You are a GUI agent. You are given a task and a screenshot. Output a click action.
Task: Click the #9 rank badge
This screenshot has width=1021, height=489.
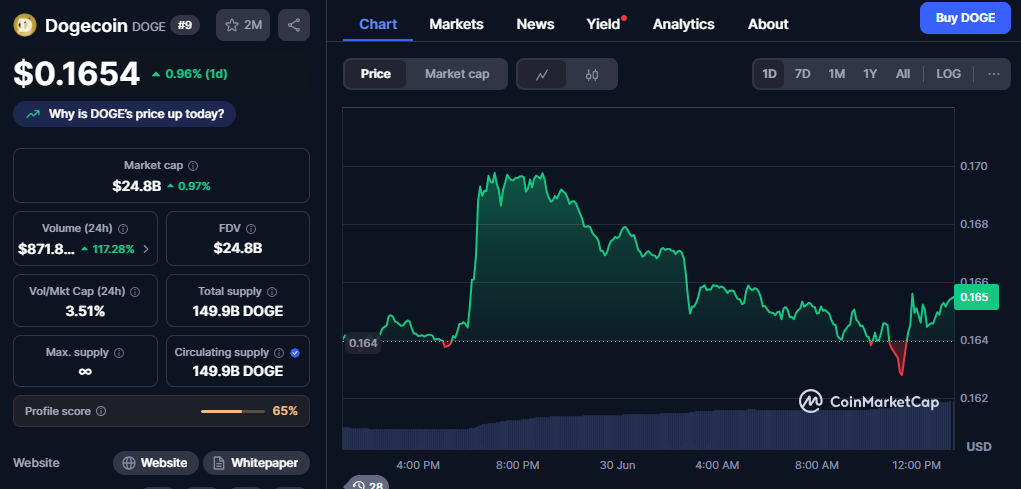point(185,25)
